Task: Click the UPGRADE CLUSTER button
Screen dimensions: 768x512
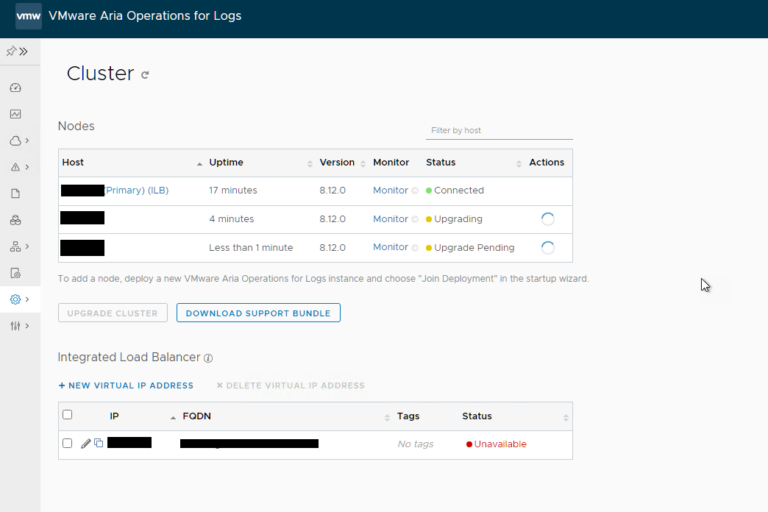Action: [x=113, y=313]
